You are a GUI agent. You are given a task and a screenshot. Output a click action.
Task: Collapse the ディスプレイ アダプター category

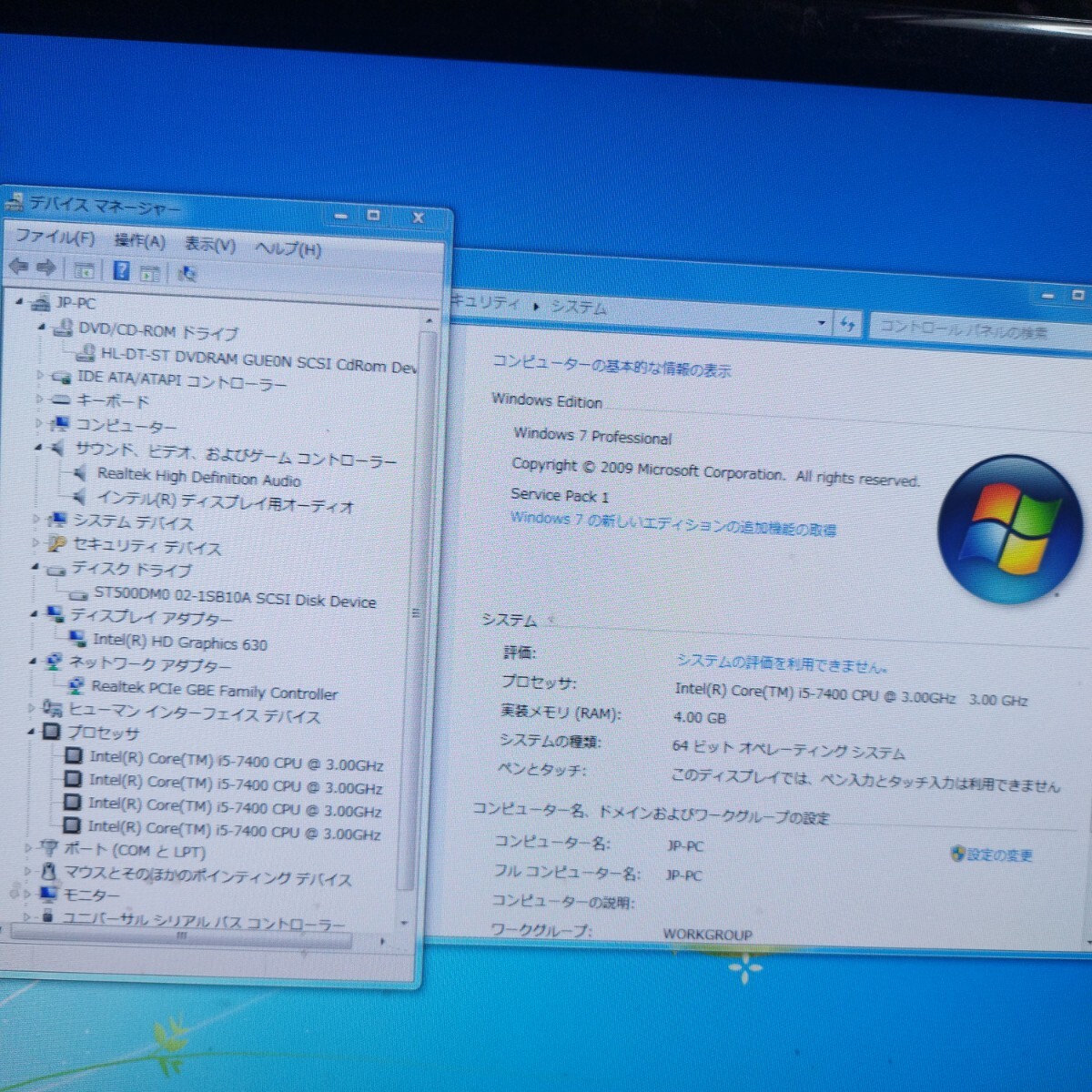click(x=35, y=614)
